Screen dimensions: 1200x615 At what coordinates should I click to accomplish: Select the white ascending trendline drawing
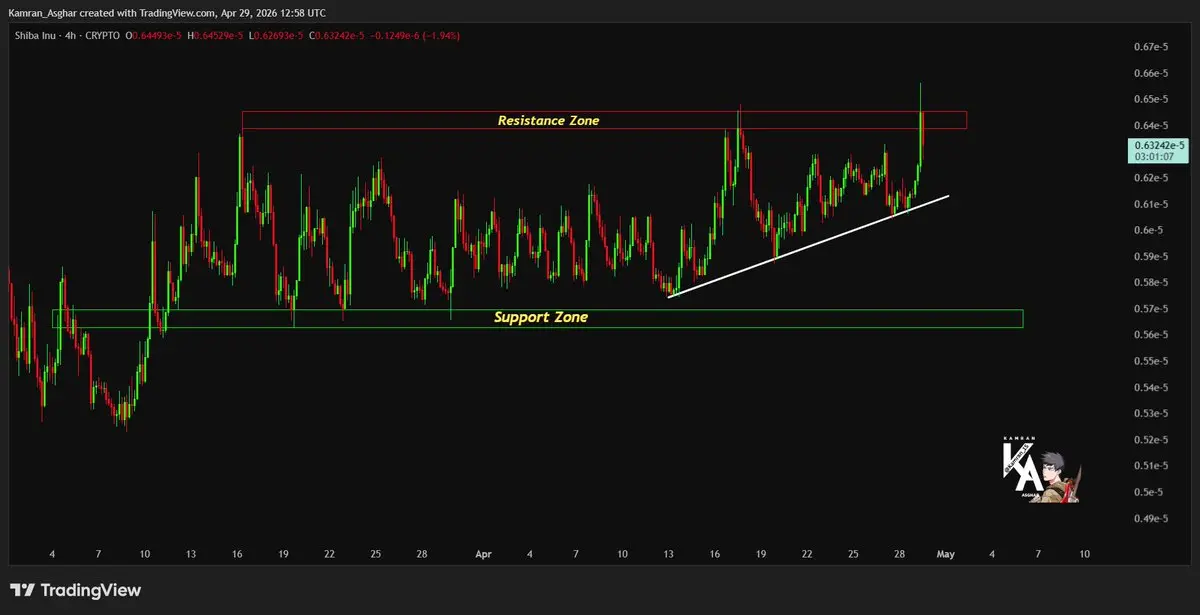[810, 246]
